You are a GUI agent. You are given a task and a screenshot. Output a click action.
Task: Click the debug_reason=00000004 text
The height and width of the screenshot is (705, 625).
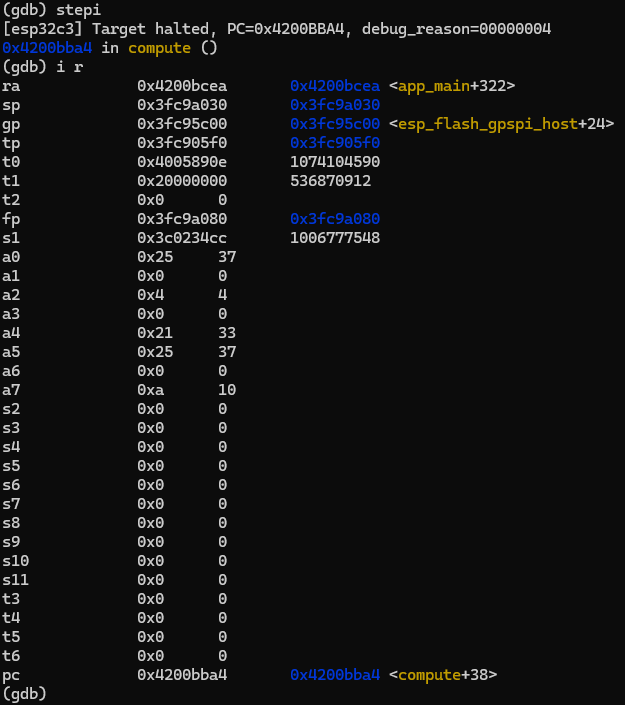point(456,29)
